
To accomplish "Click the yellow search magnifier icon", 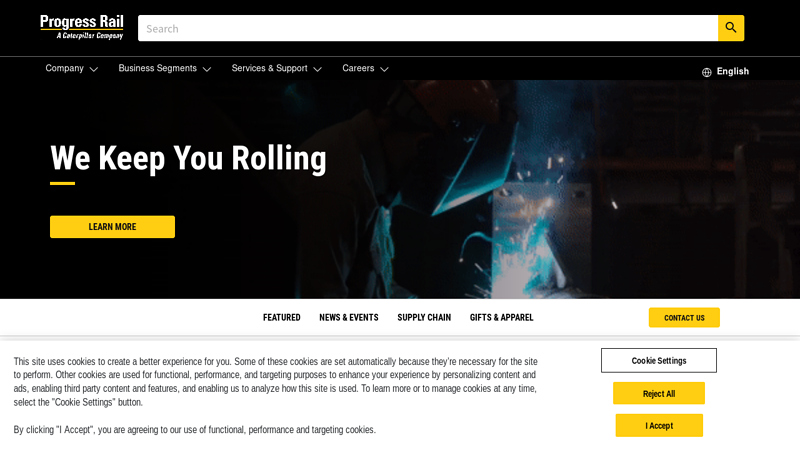I will (x=731, y=28).
